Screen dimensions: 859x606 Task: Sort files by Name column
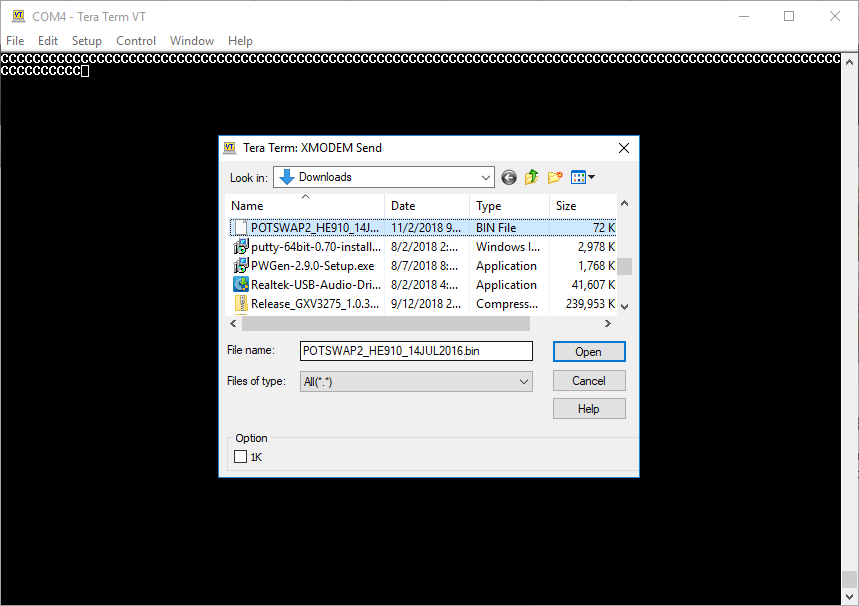305,205
